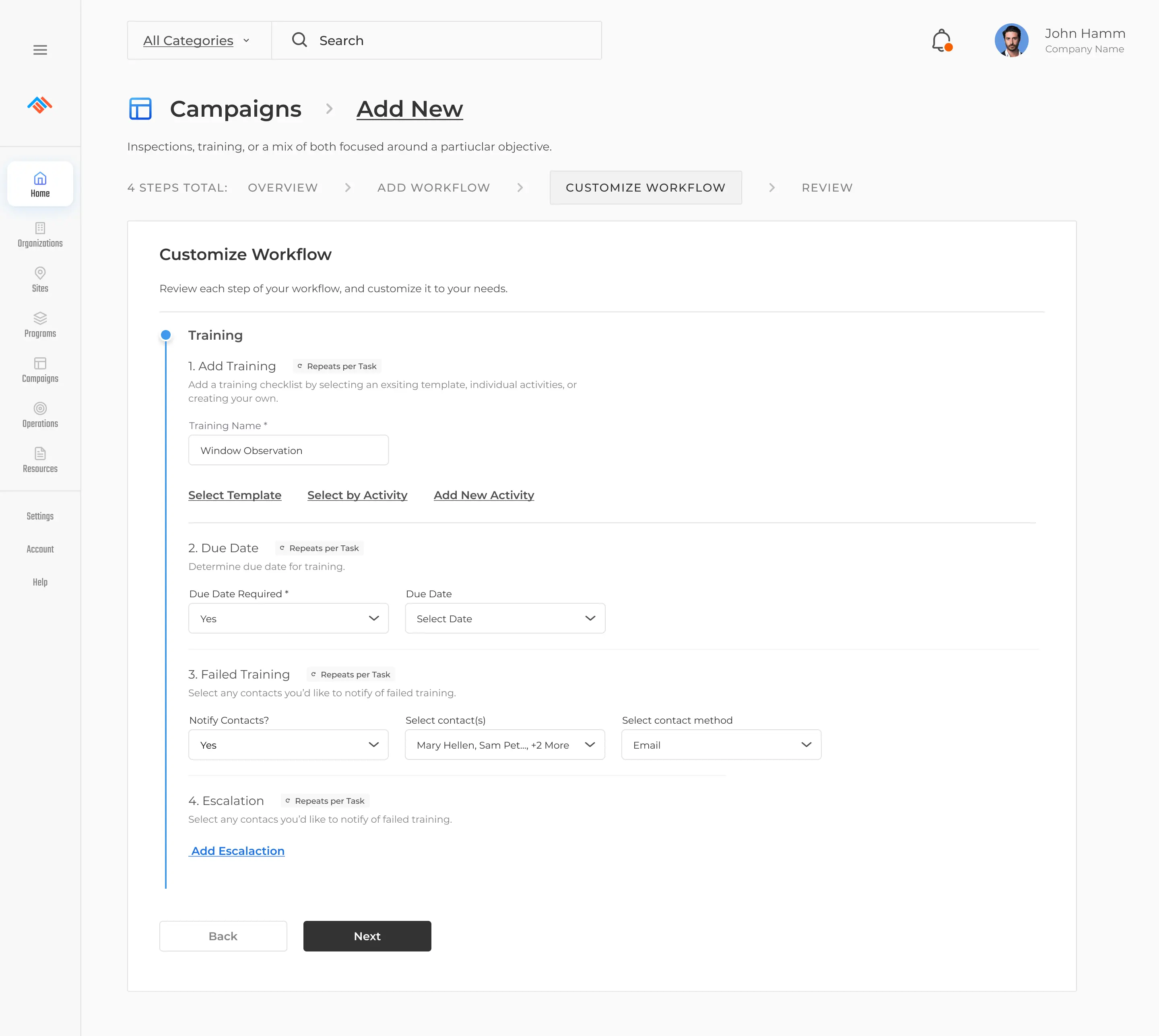
Task: Open notifications bell
Action: pyautogui.click(x=942, y=40)
